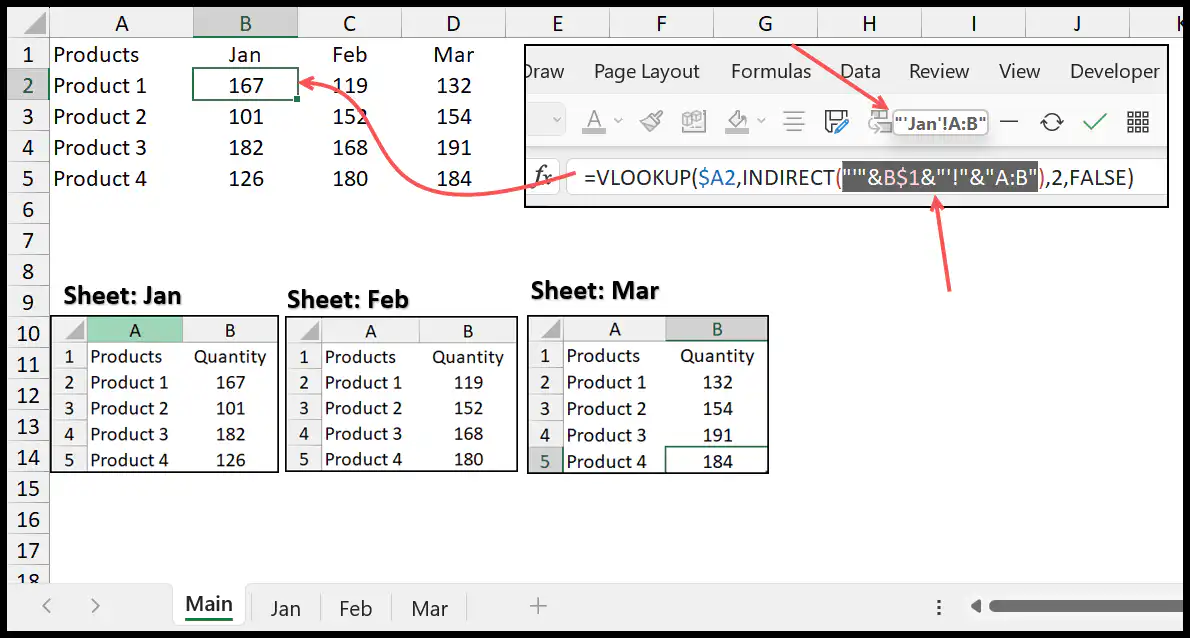Click the horizontal scrollbar left arrow
This screenshot has height=638, width=1190.
pyautogui.click(x=976, y=605)
